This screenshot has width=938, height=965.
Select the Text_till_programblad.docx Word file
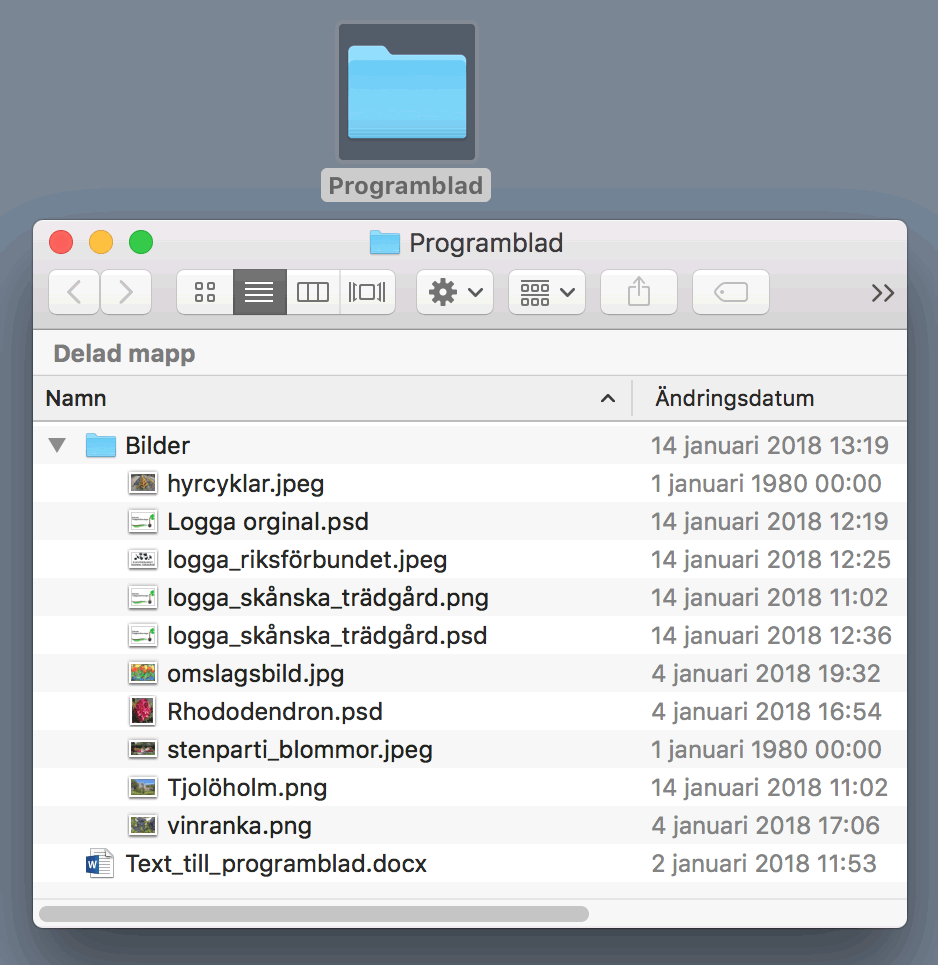(x=276, y=864)
